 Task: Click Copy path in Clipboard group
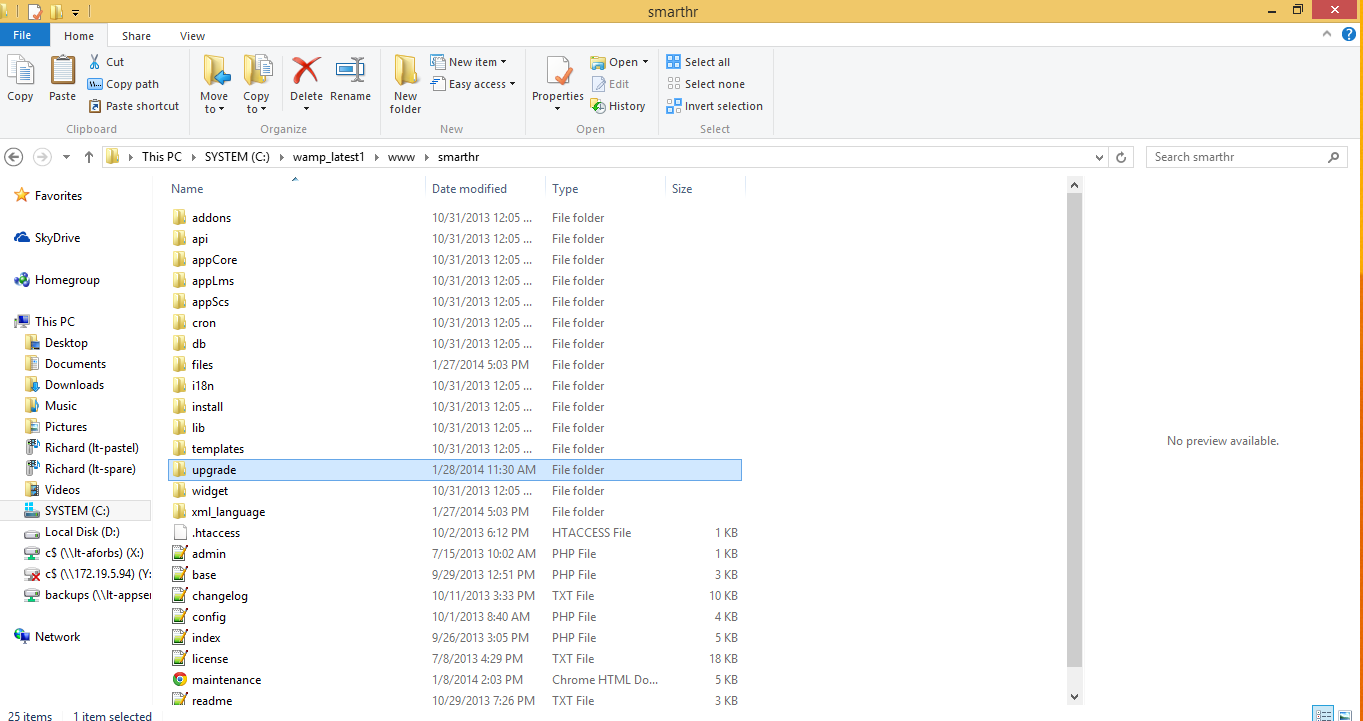(123, 84)
